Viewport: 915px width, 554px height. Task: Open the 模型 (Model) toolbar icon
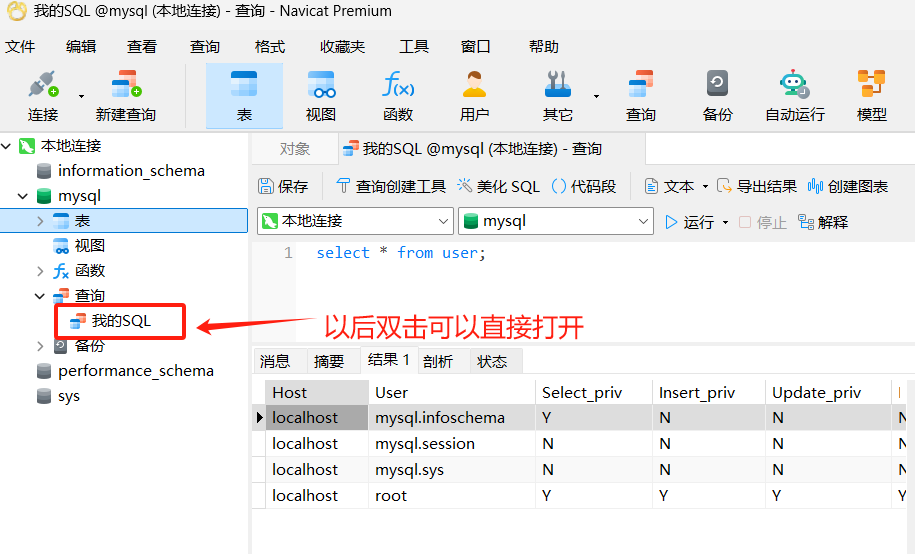[x=871, y=83]
